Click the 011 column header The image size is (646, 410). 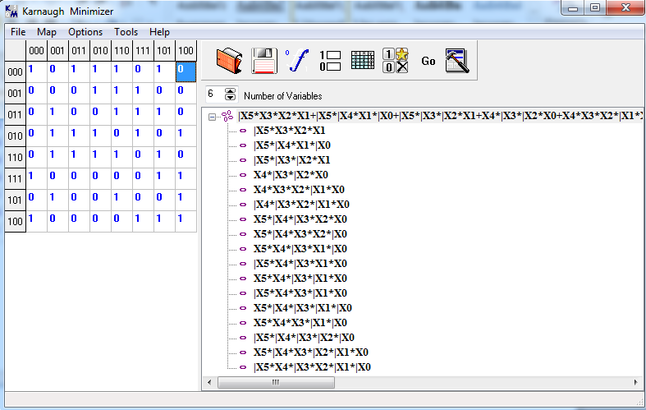(79, 51)
